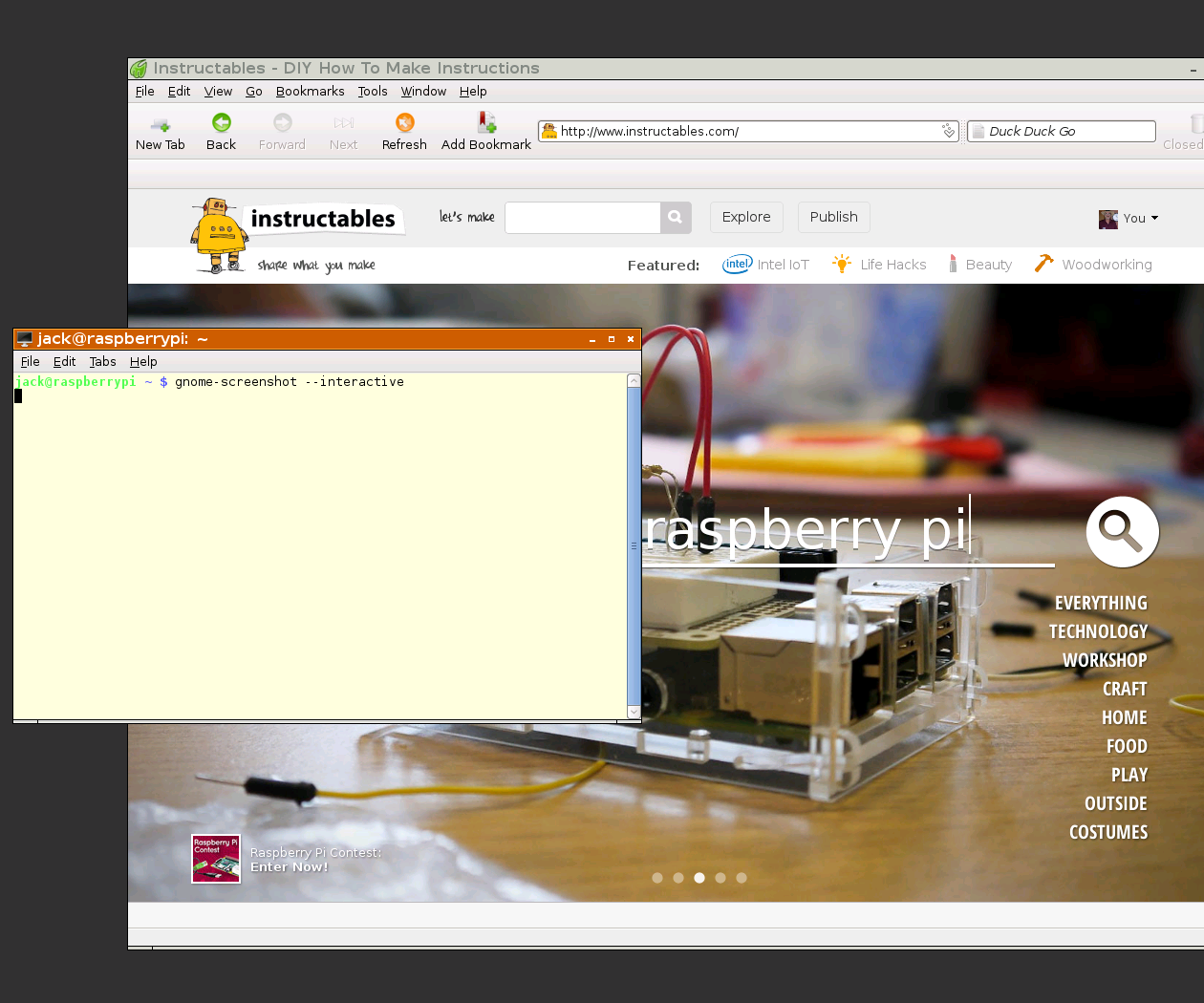This screenshot has width=1204, height=1003.
Task: Click the TECHNOLOGY category link
Action: (1099, 631)
